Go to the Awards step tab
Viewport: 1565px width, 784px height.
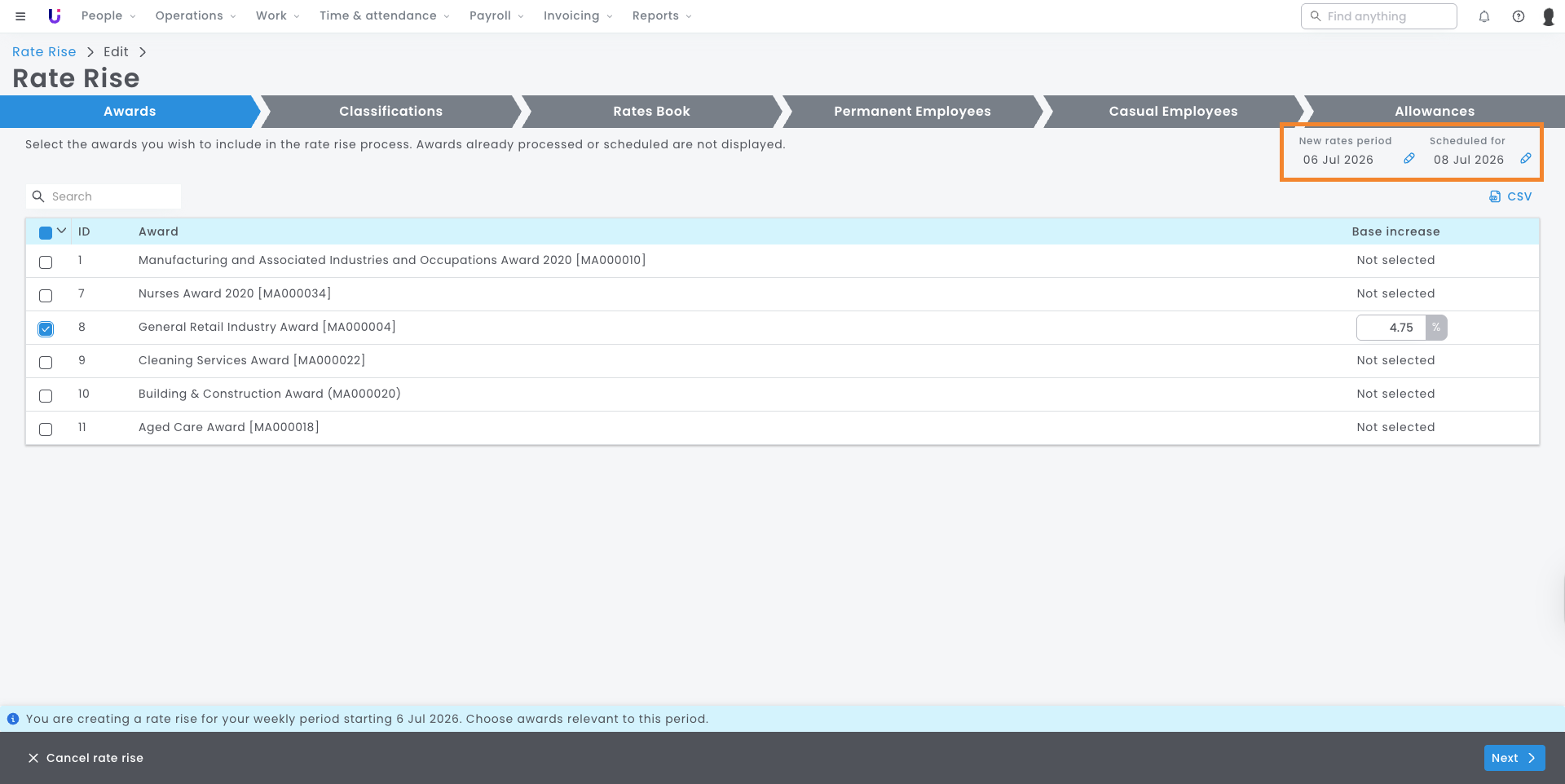[x=130, y=112]
